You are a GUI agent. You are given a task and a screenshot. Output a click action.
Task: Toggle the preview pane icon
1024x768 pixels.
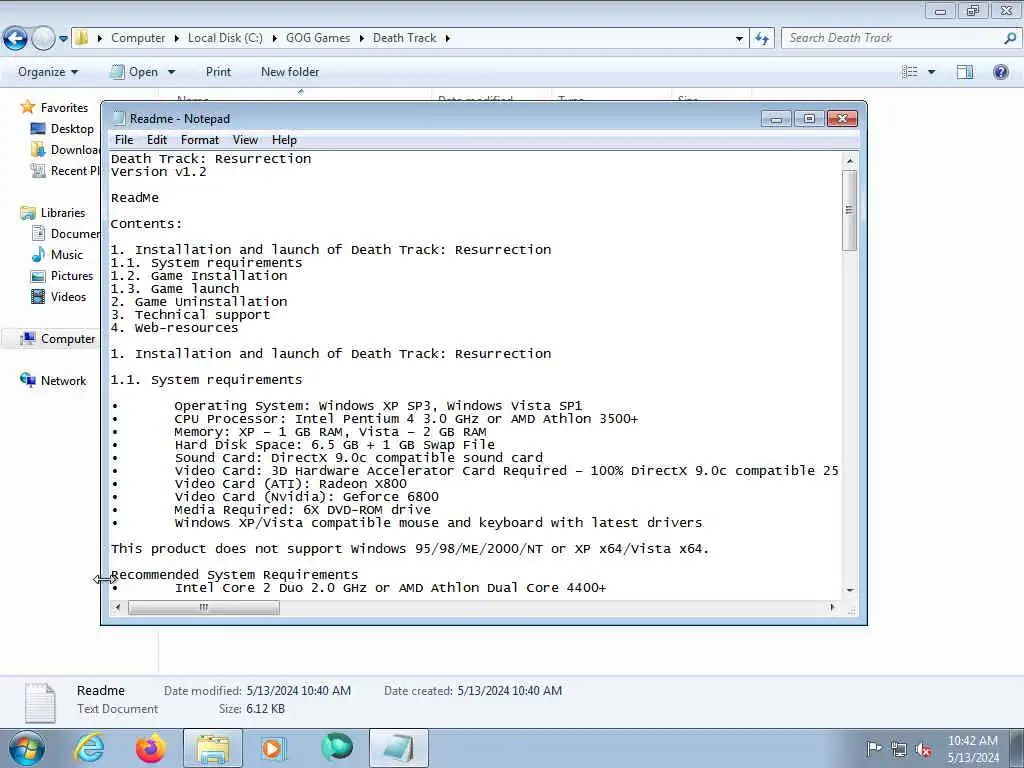[965, 72]
